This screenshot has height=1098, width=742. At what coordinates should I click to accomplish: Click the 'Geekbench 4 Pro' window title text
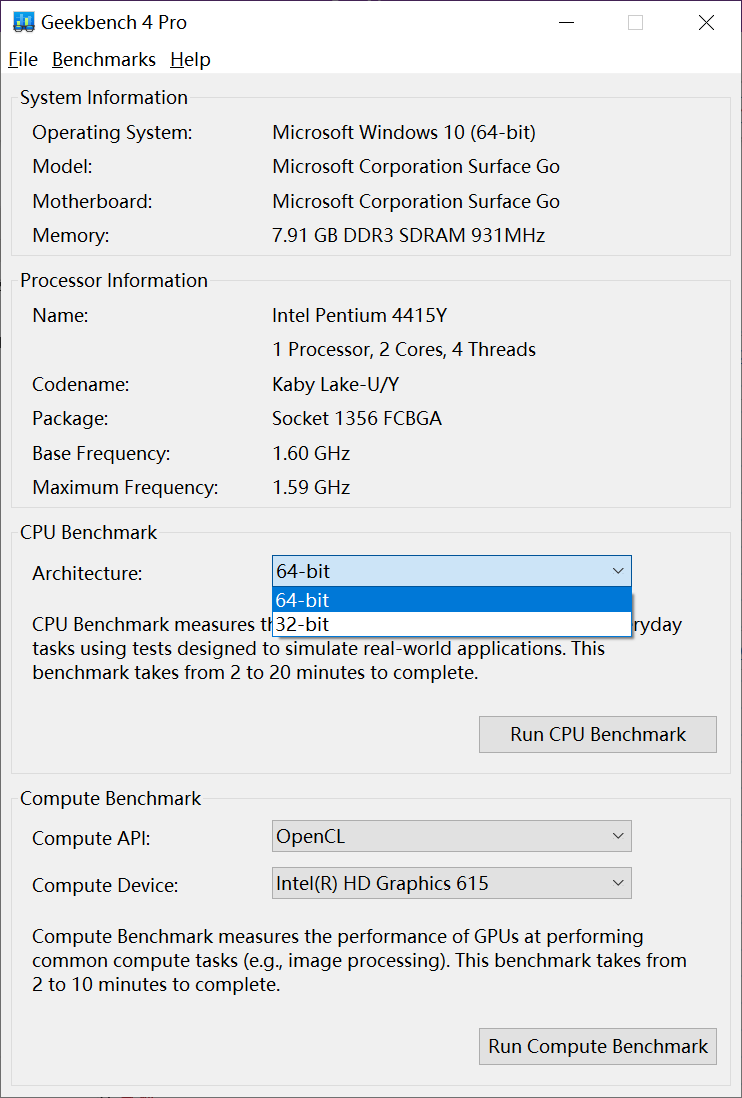114,23
